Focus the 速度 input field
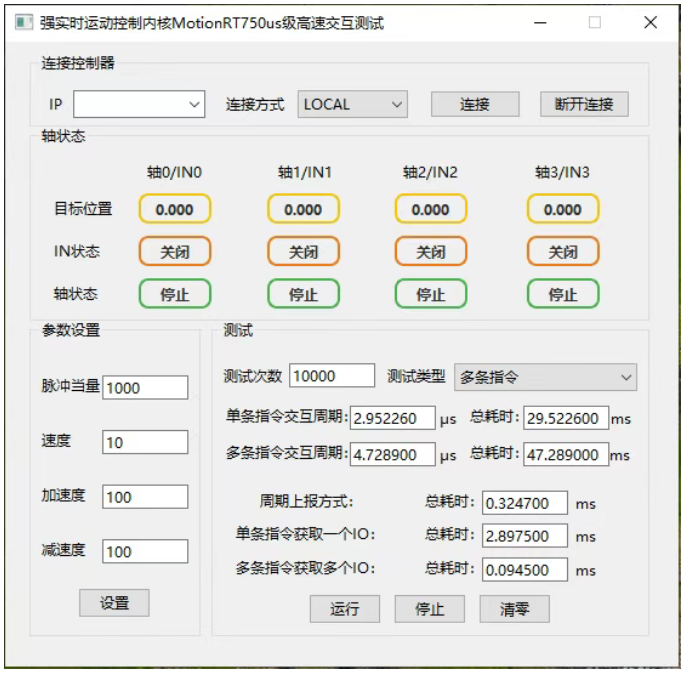The width and height of the screenshot is (684, 673). [x=145, y=442]
